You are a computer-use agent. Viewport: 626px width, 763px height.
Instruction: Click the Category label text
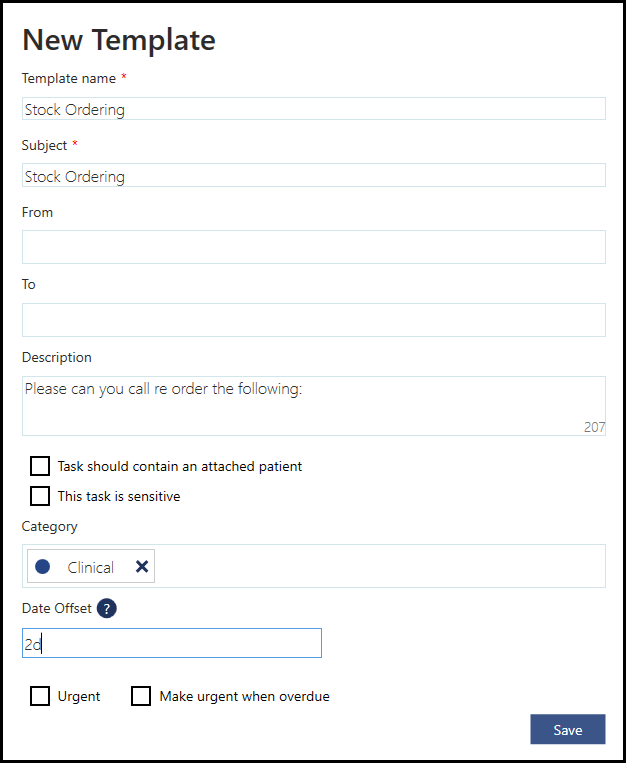[49, 526]
